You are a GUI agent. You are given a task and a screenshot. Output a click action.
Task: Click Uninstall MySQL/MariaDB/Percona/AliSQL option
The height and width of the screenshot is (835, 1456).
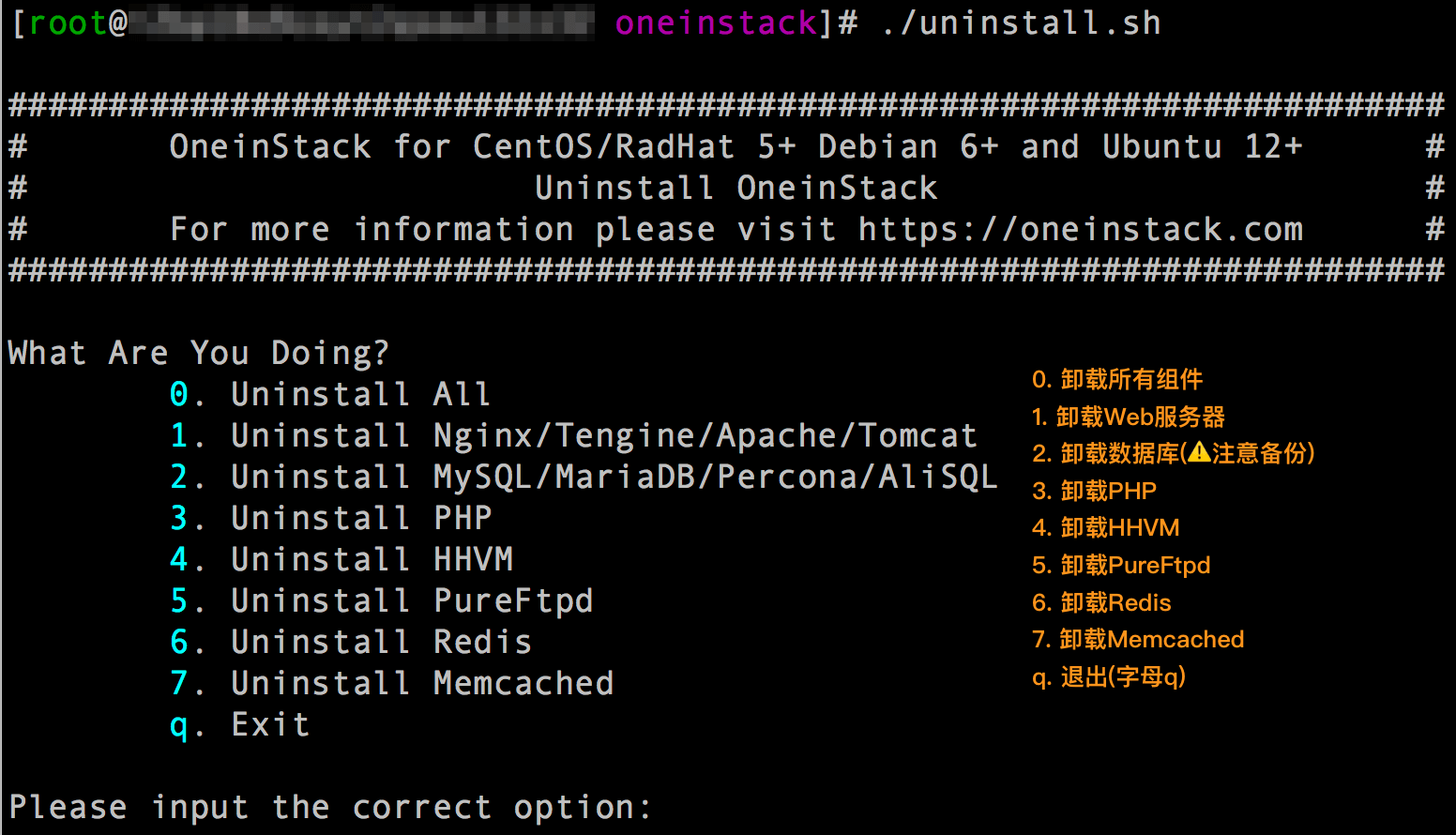[x=584, y=478]
